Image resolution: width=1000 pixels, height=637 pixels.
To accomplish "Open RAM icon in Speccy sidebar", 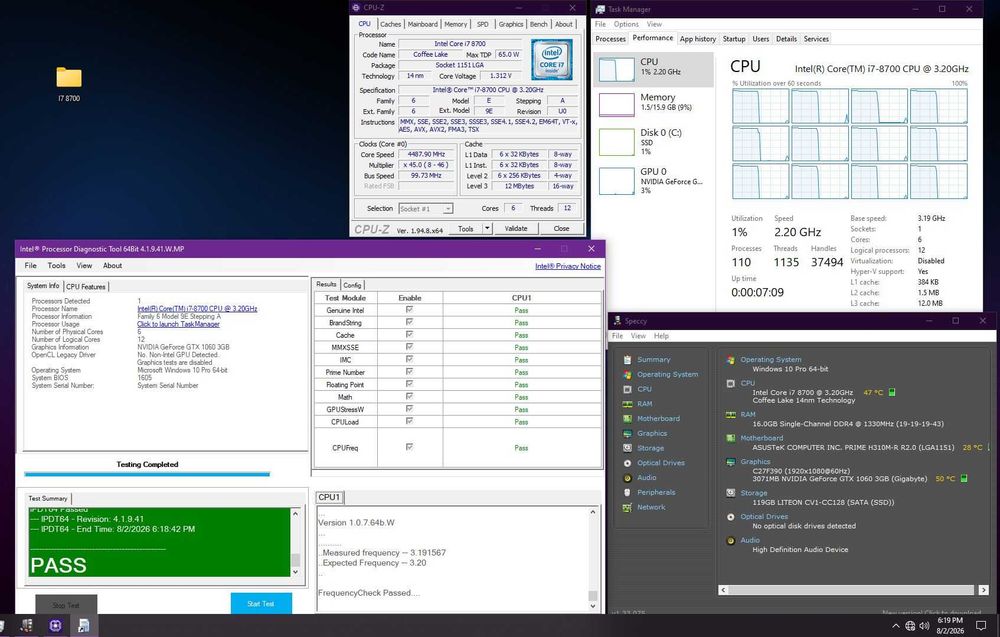I will [x=628, y=404].
